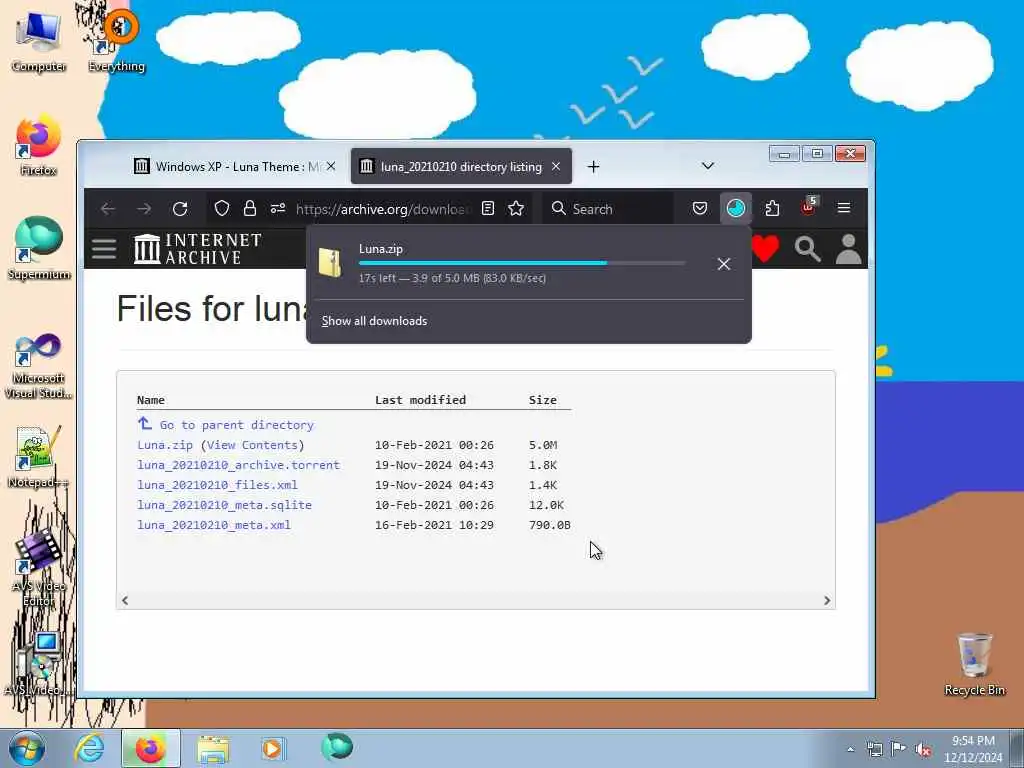Click View Contents link for Luna.zip
This screenshot has height=768, width=1024.
(x=252, y=445)
